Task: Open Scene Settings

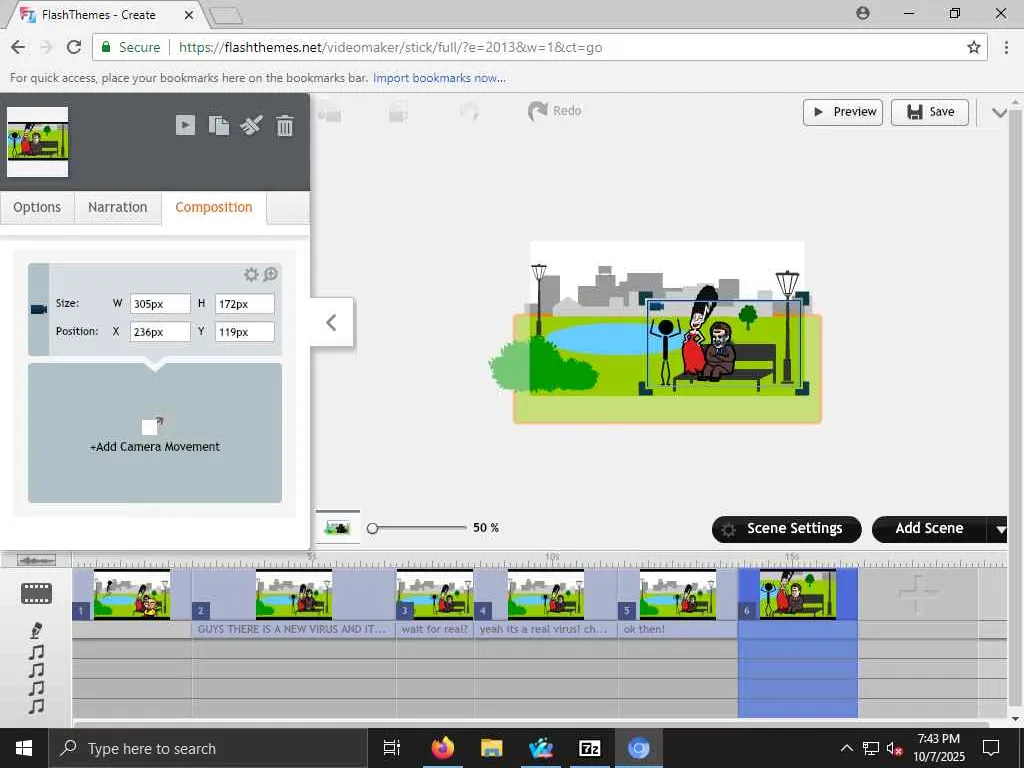Action: coord(786,529)
